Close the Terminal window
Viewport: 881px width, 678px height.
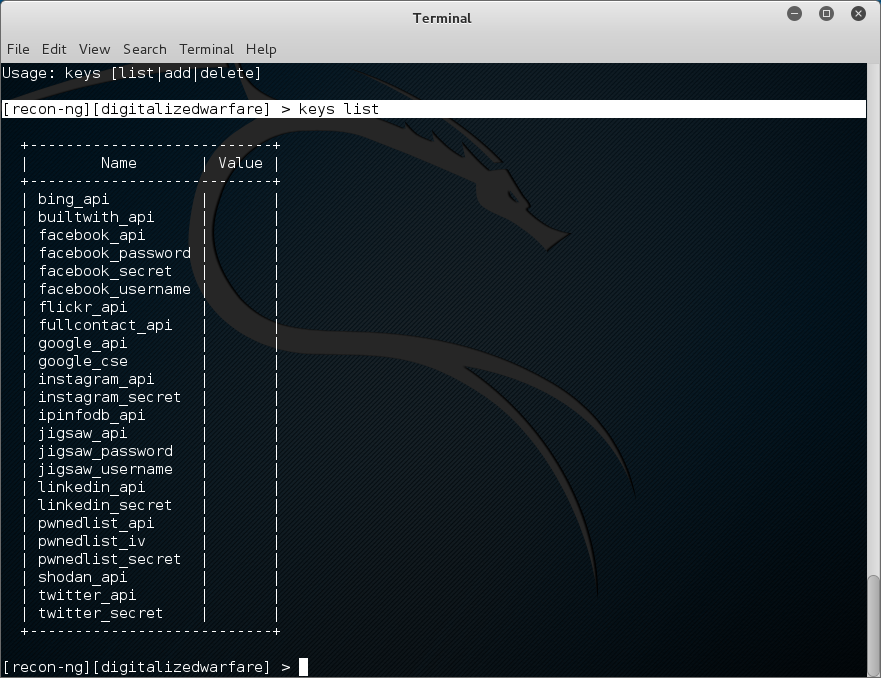pyautogui.click(x=859, y=13)
